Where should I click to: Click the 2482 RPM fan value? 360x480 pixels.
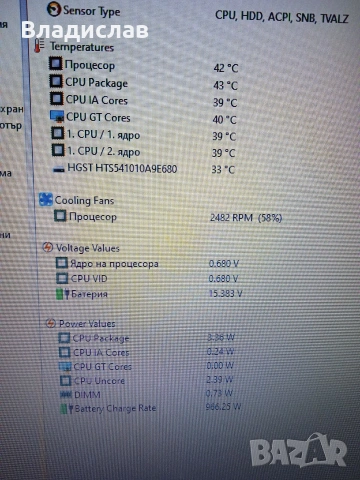[x=231, y=218]
